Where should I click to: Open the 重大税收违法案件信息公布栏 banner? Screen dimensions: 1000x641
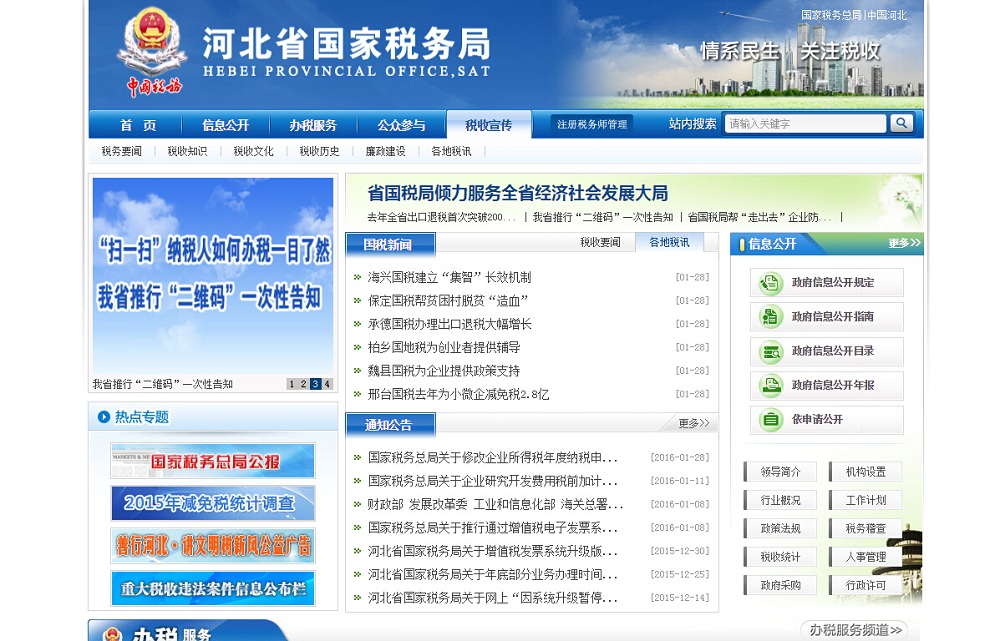(x=213, y=588)
